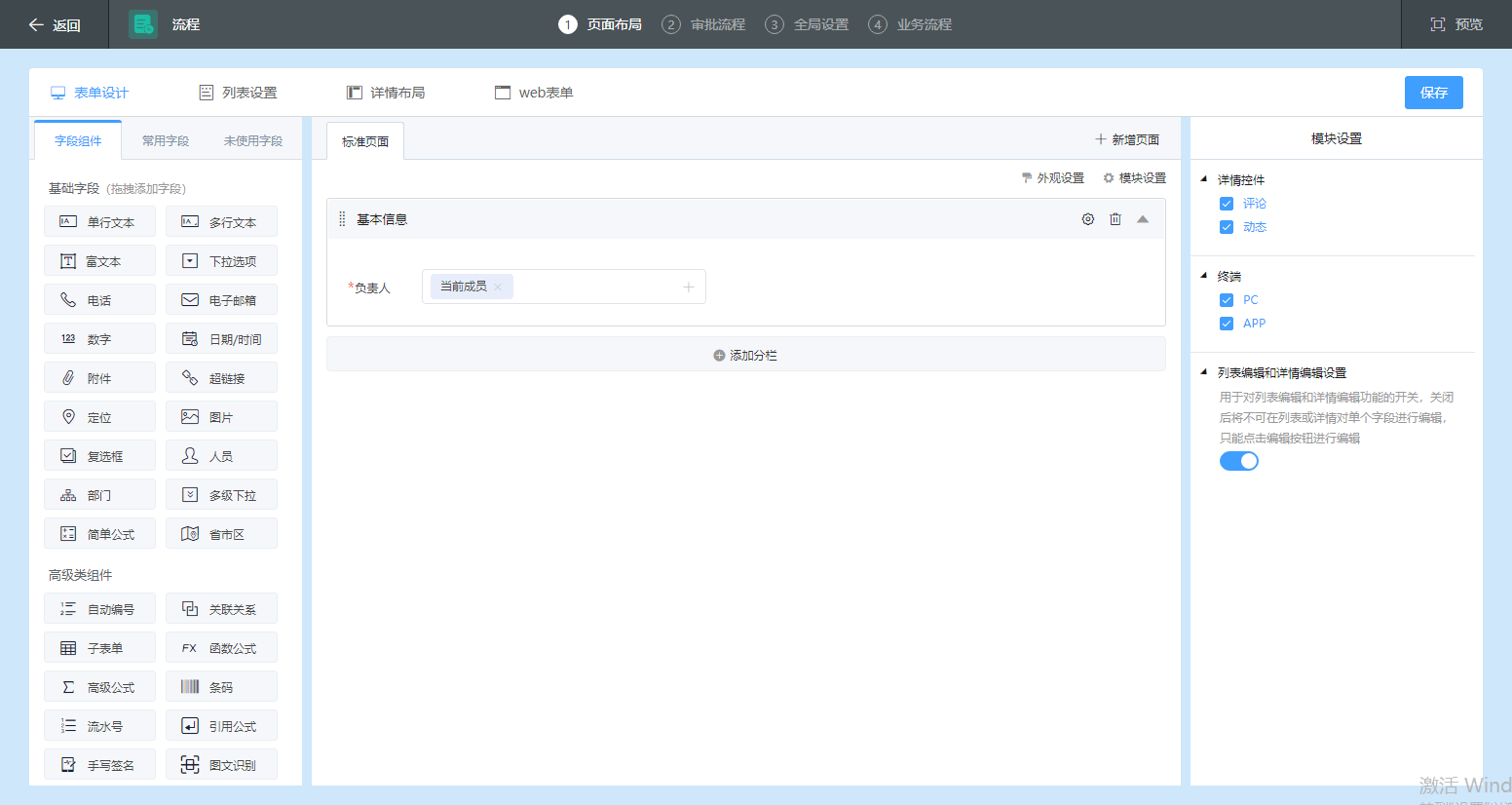Collapse the 详情控件 group
The image size is (1512, 805).
pos(1204,179)
